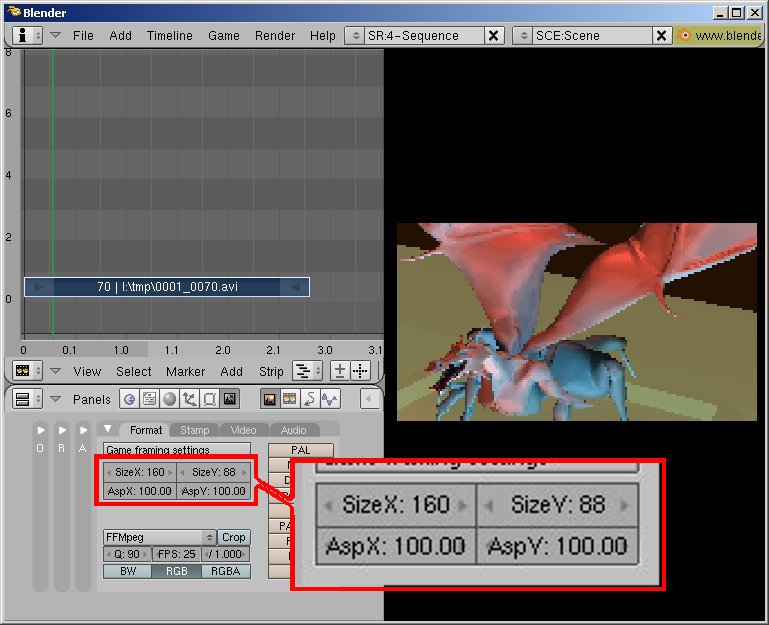This screenshot has height=625, width=769.
Task: Switch to Editing context square icon
Action: 209,399
